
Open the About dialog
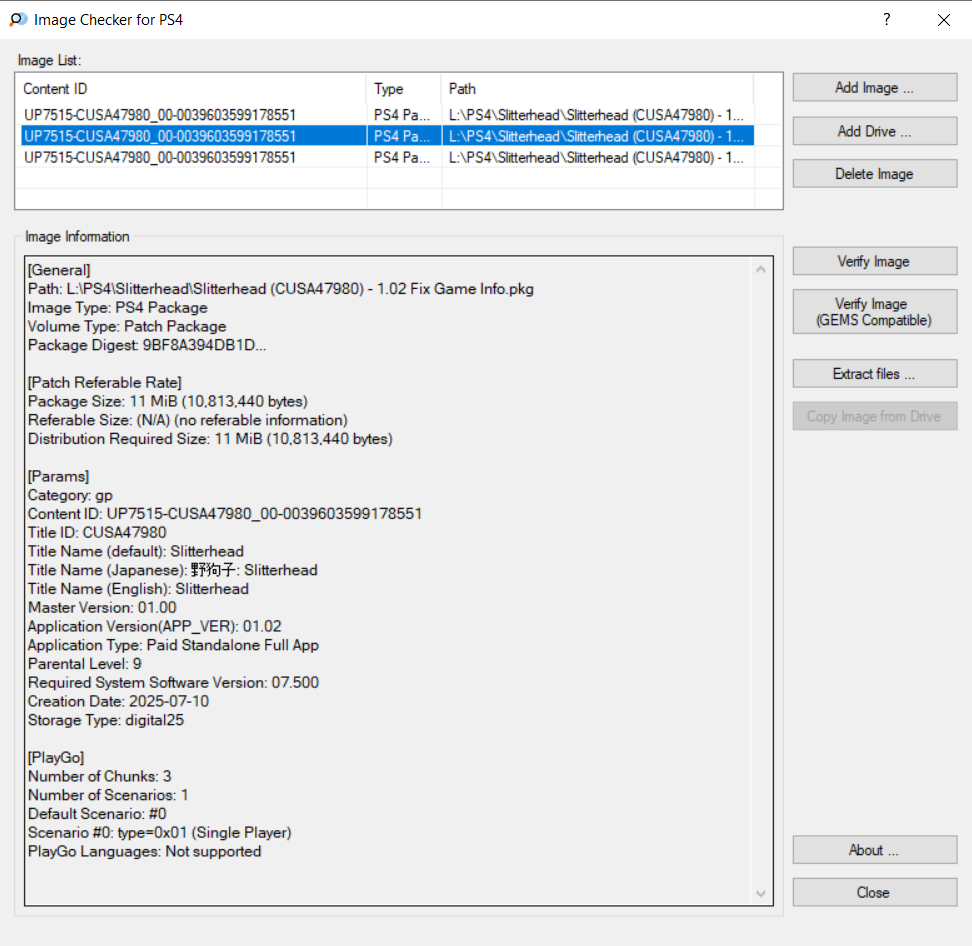coord(874,850)
